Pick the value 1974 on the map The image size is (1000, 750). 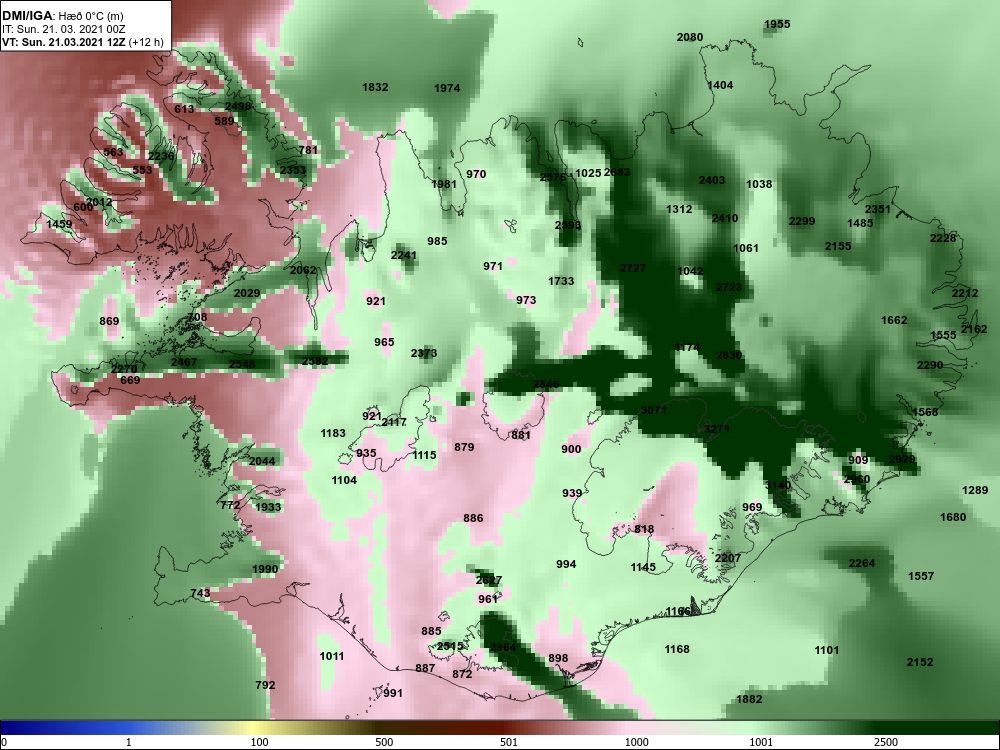[x=447, y=88]
